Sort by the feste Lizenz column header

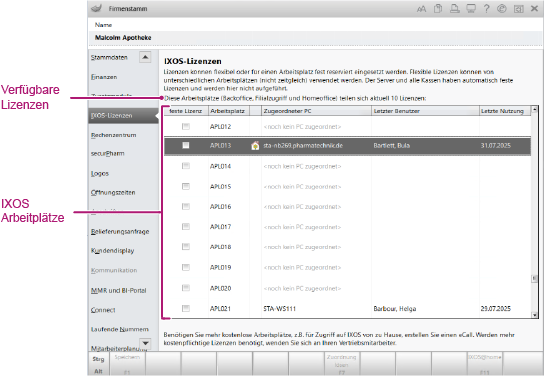click(186, 111)
